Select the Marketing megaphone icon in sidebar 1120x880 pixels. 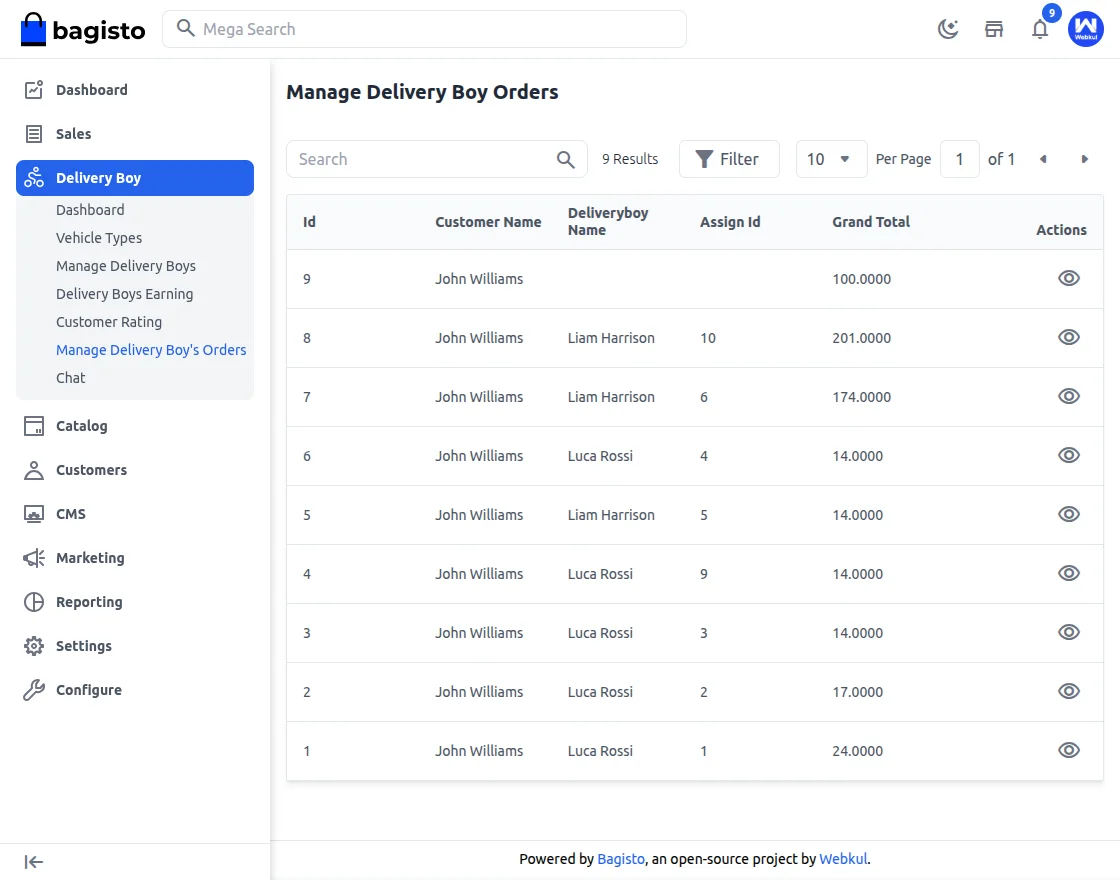[33, 558]
